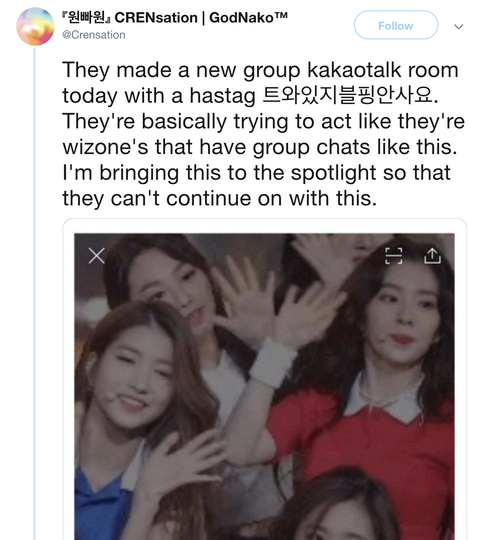Tap the scan frame icon on photo
The width and height of the screenshot is (480, 540).
point(394,256)
